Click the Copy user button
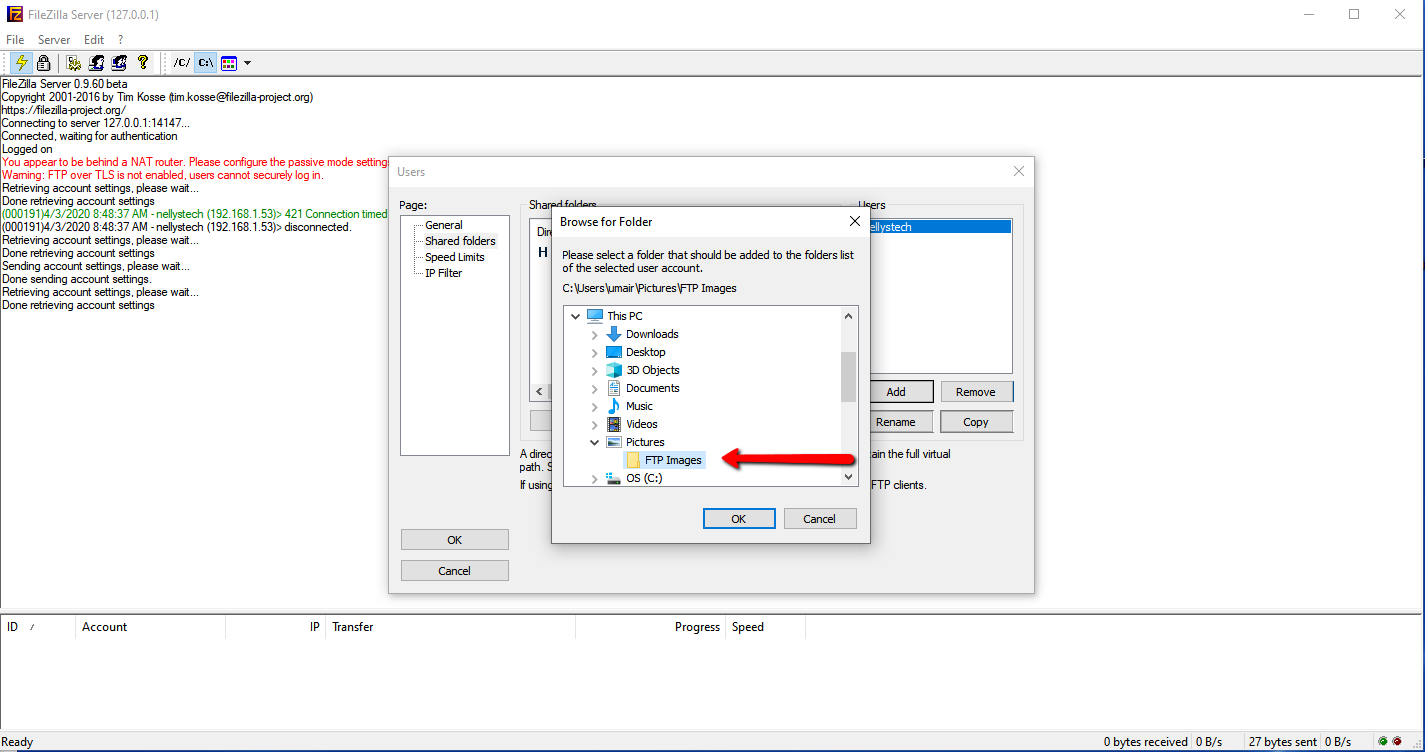 976,422
